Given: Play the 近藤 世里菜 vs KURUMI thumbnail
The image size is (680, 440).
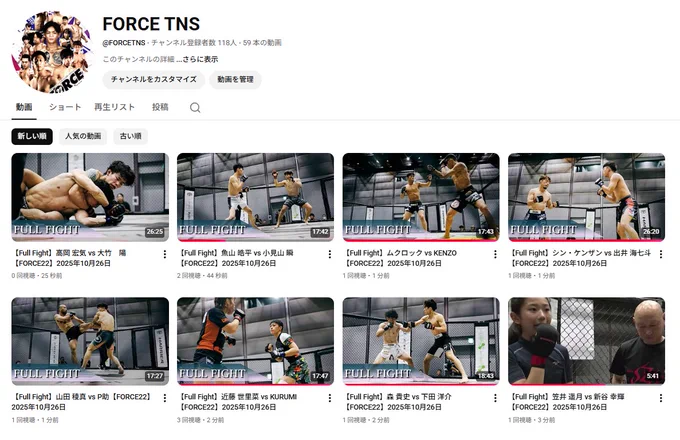Looking at the screenshot, I should tap(255, 341).
